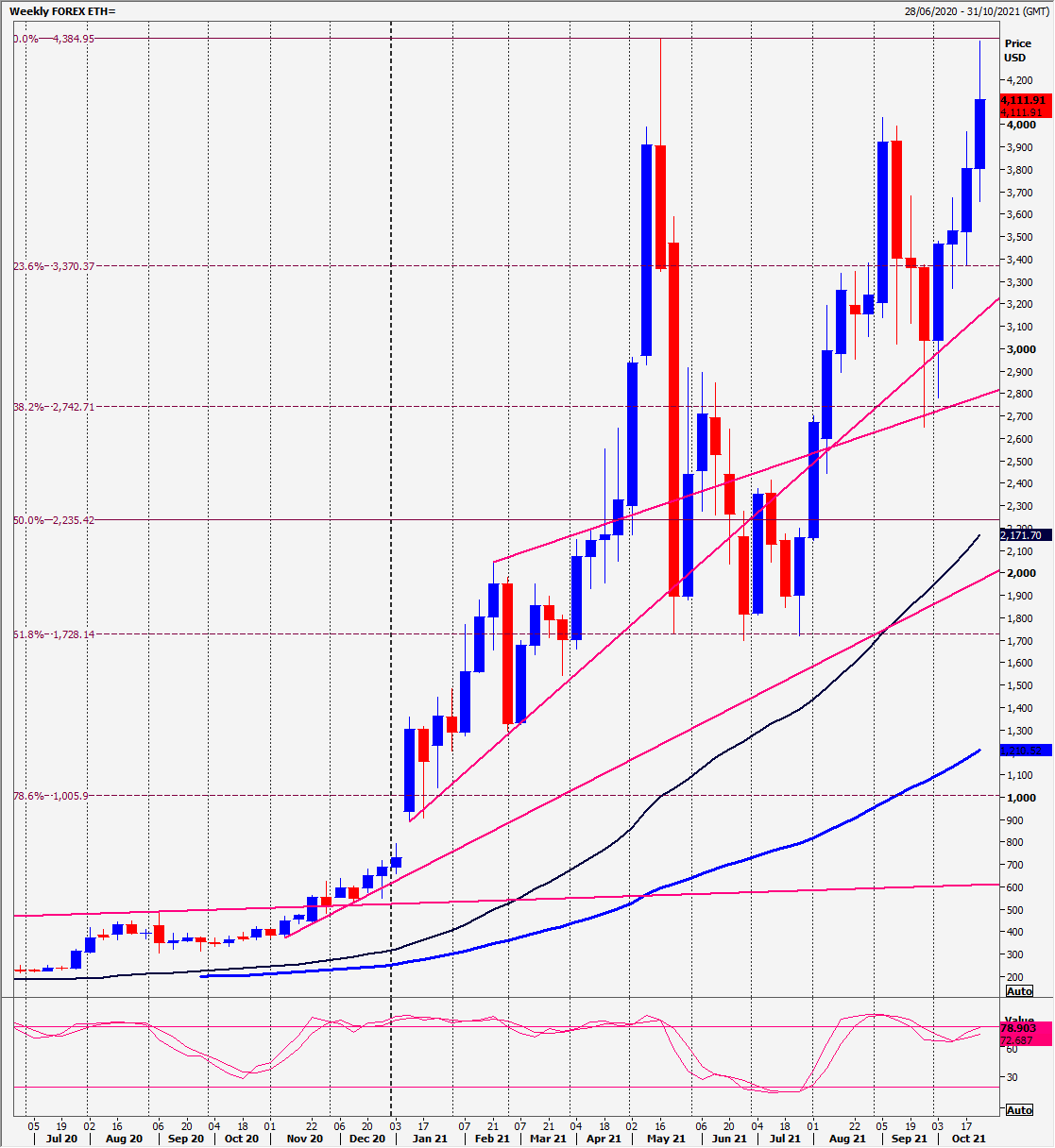Select the 38.2% 2,742.71 Fibonacci label
The width and height of the screenshot is (1055, 1148).
click(x=54, y=407)
